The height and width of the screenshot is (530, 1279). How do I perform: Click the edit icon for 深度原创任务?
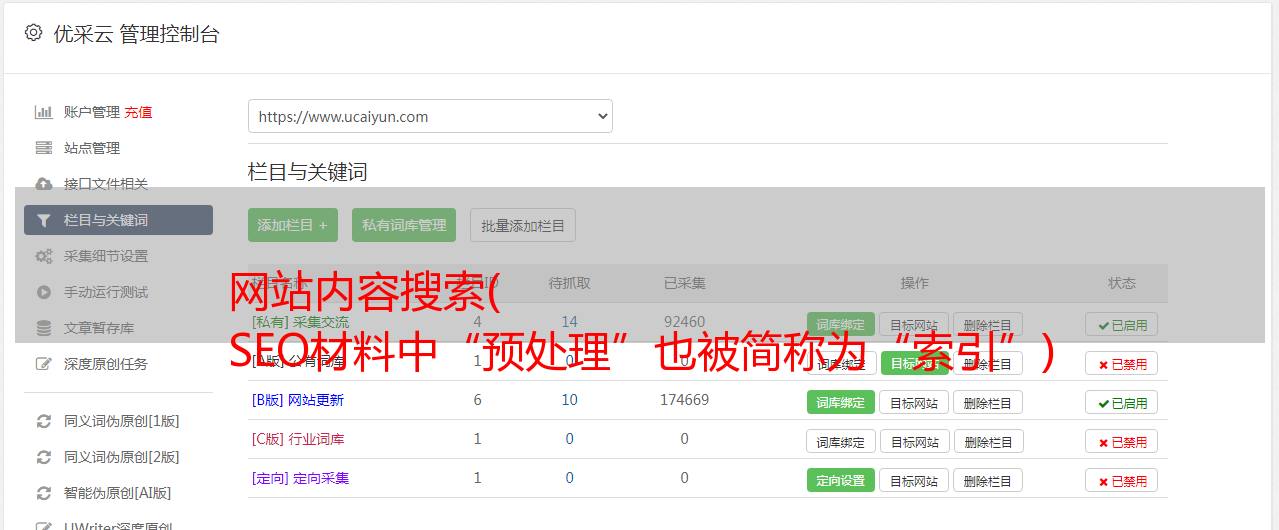tap(43, 364)
